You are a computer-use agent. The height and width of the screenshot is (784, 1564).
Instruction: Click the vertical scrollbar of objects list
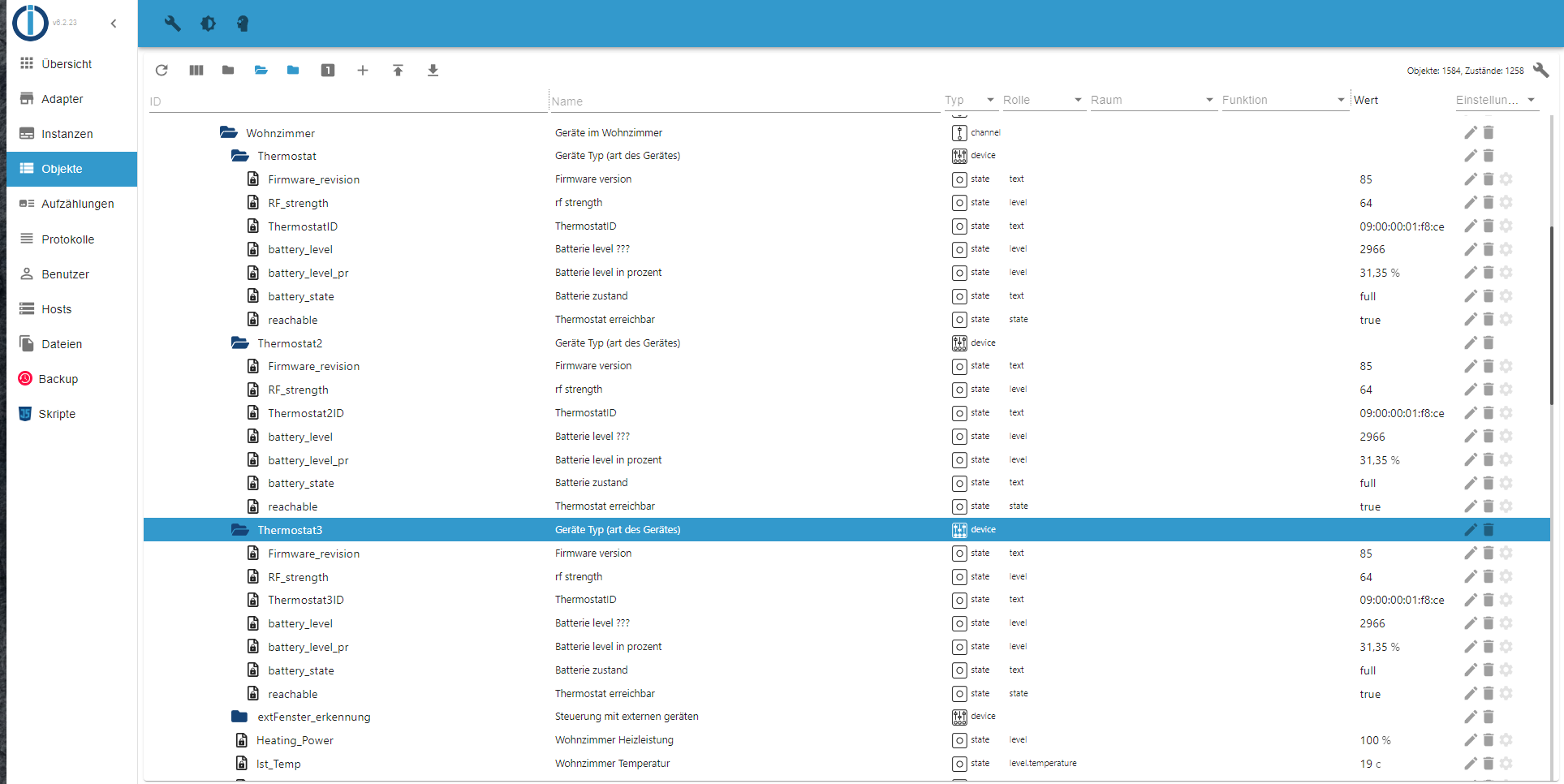coord(1552,317)
